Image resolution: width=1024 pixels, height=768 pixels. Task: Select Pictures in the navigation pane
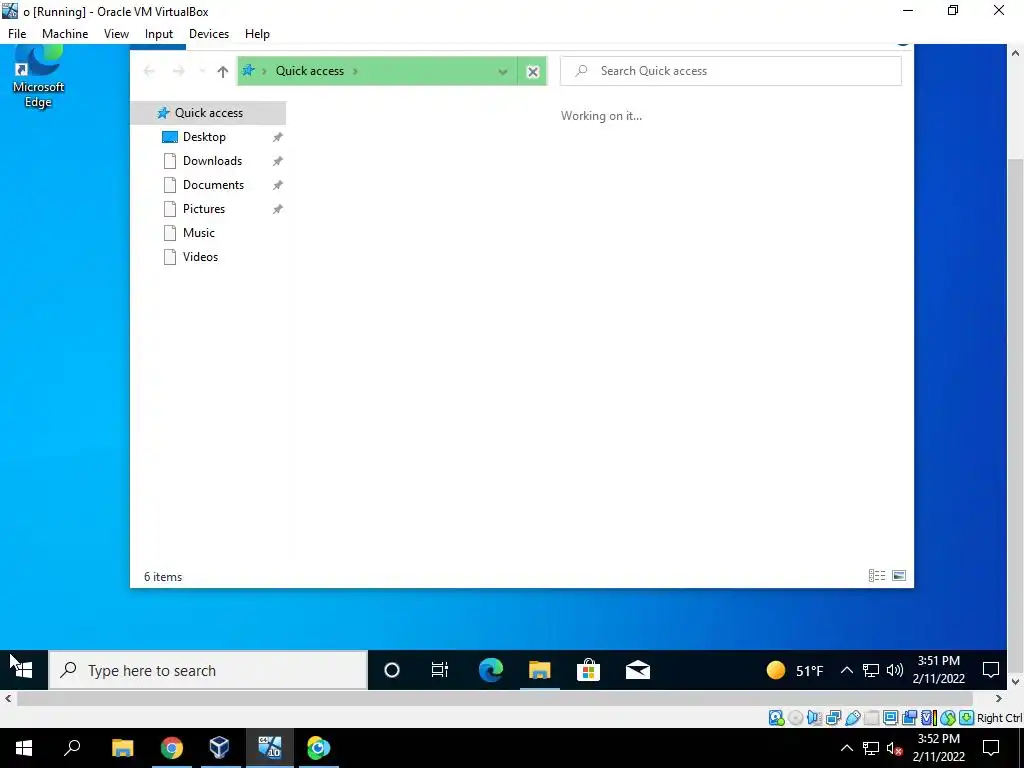coord(204,209)
